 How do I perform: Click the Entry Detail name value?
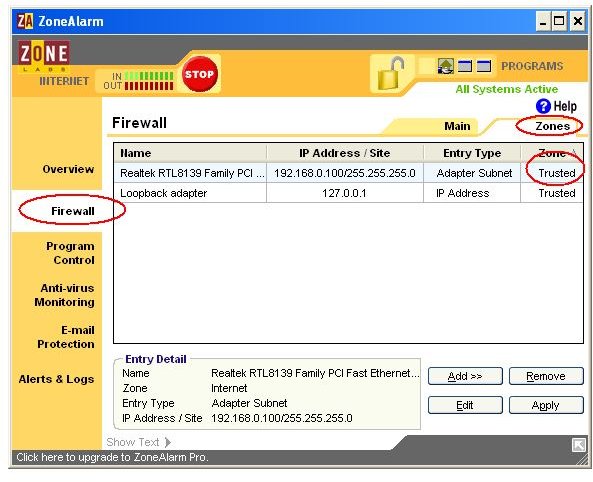tap(315, 373)
